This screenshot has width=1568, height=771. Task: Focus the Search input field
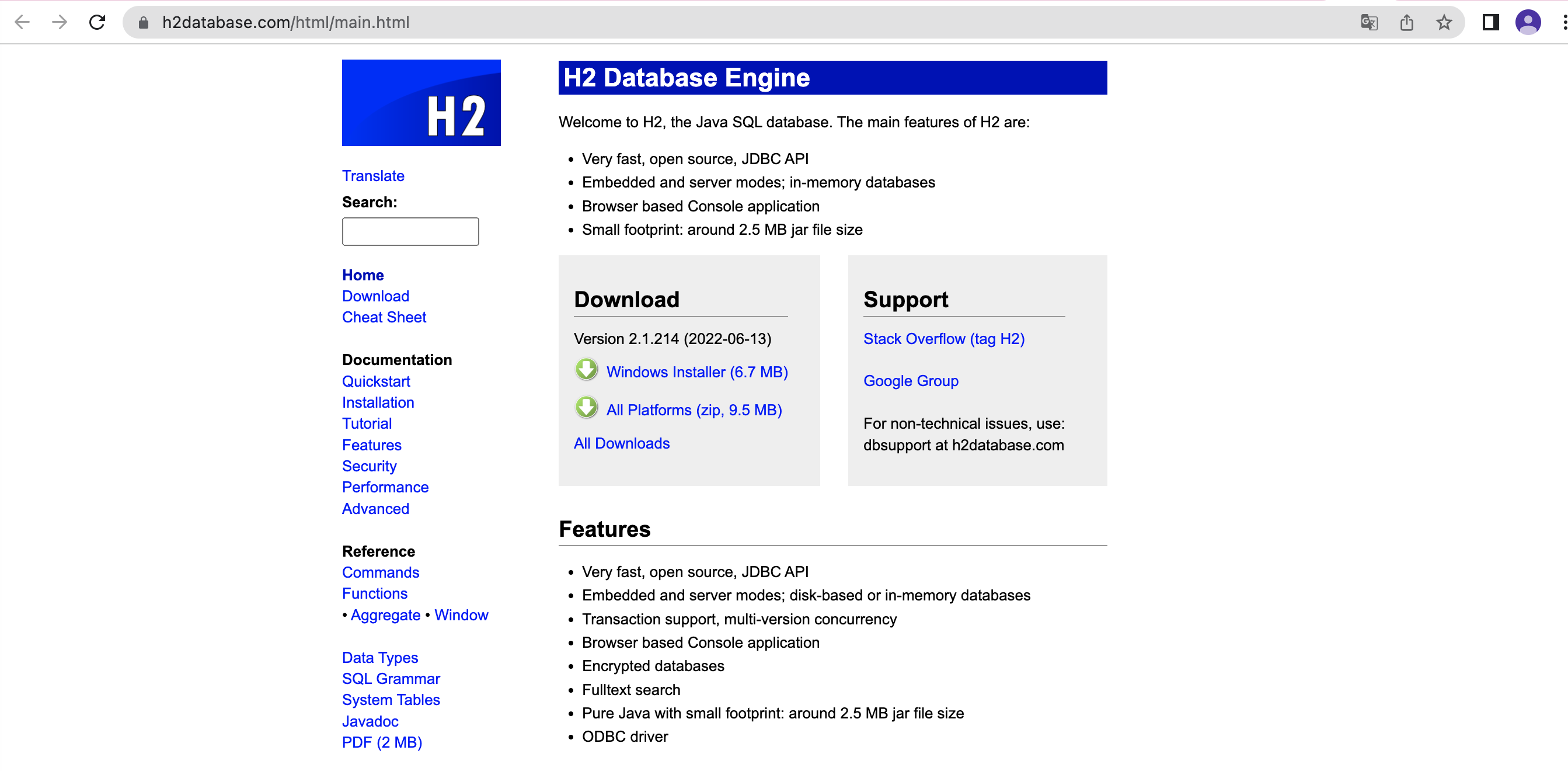coord(410,231)
